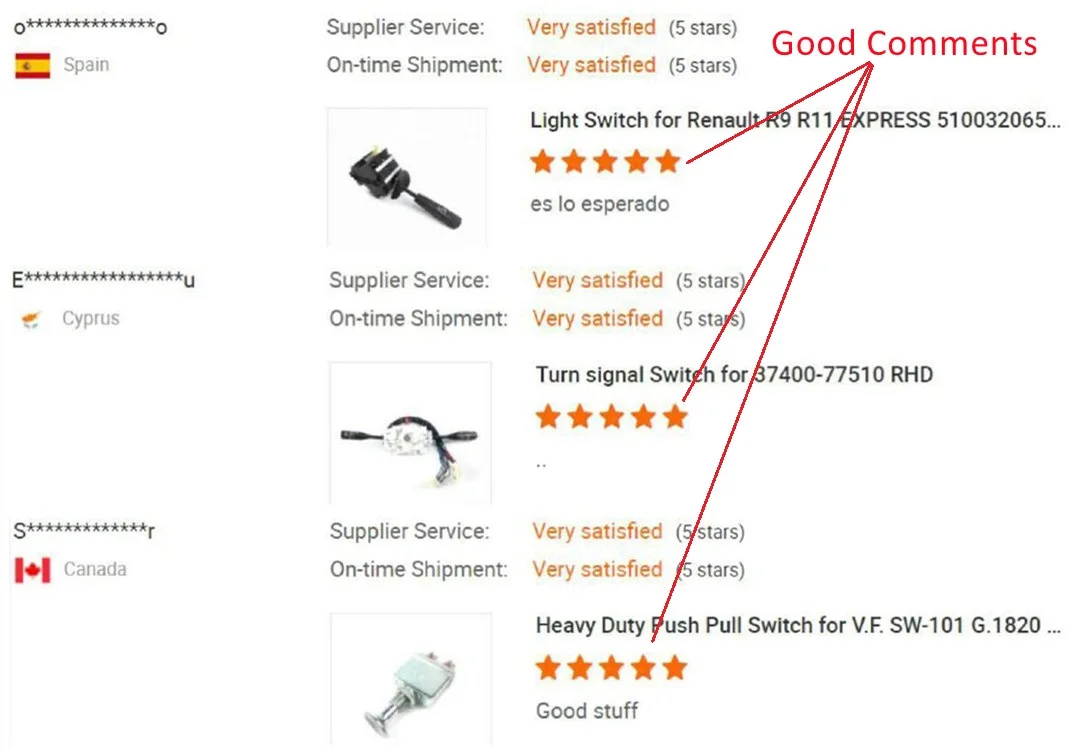This screenshot has width=1070, height=752.
Task: Click the Renault light switch star rating
Action: 605,162
